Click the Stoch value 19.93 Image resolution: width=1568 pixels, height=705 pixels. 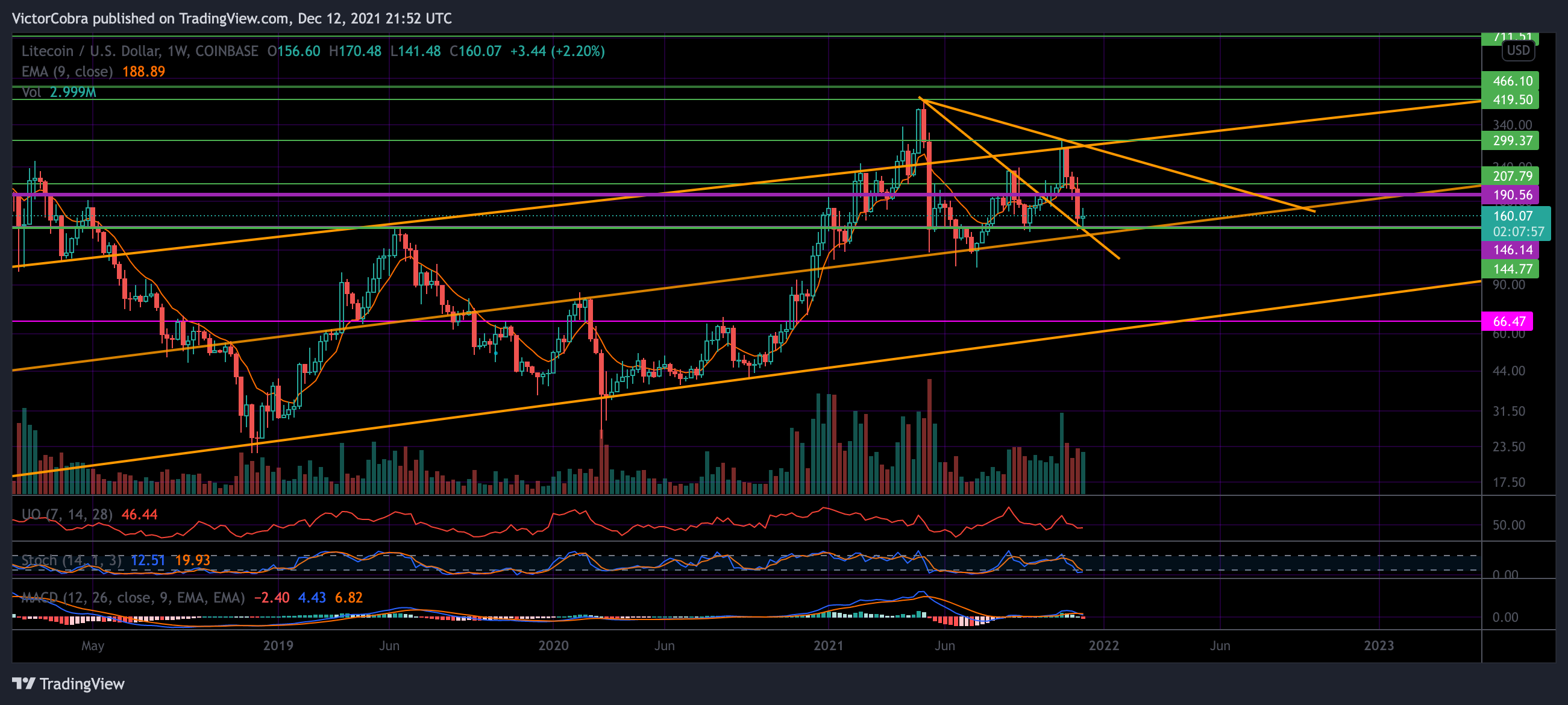point(193,560)
